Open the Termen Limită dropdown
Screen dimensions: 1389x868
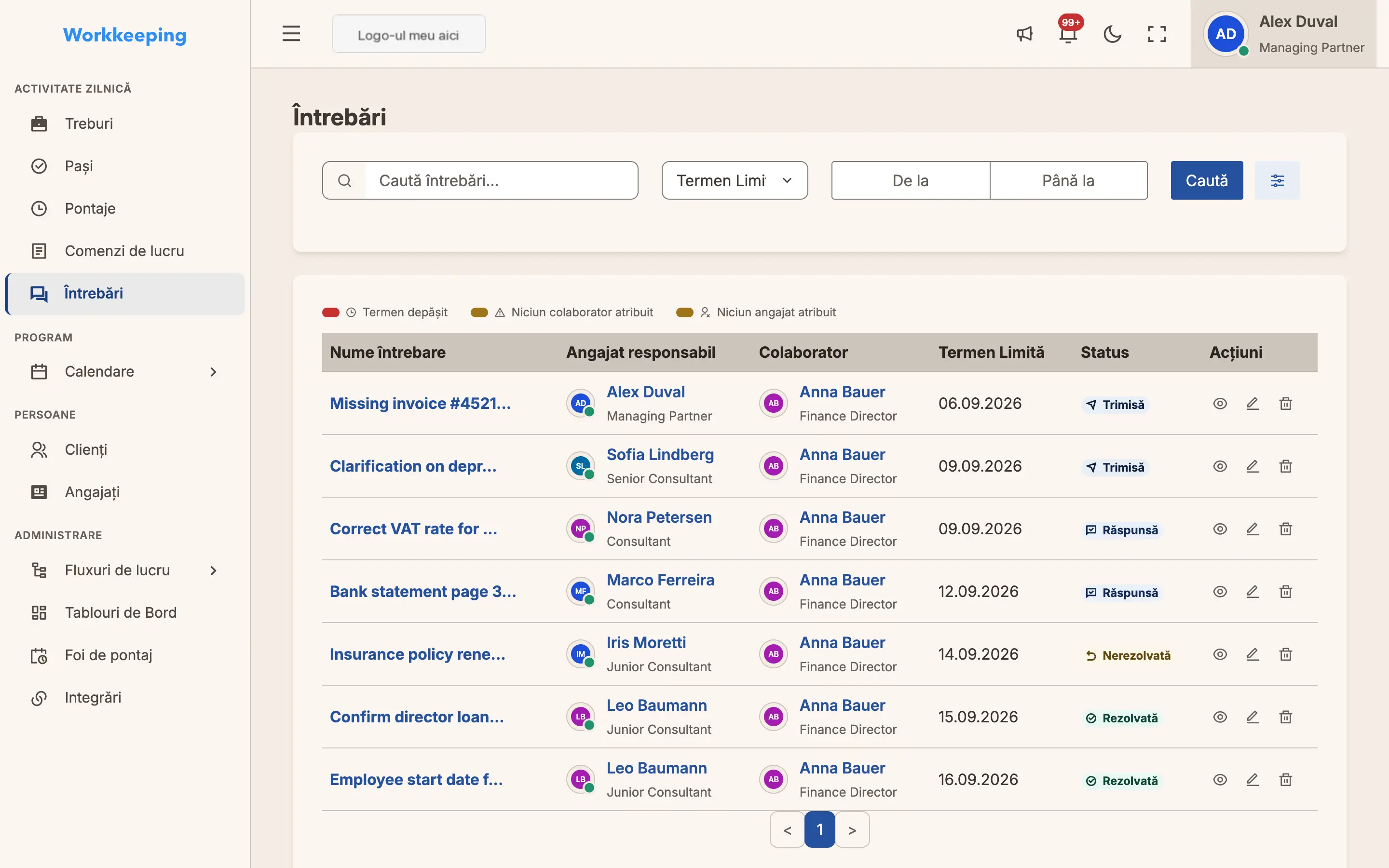coord(735,180)
